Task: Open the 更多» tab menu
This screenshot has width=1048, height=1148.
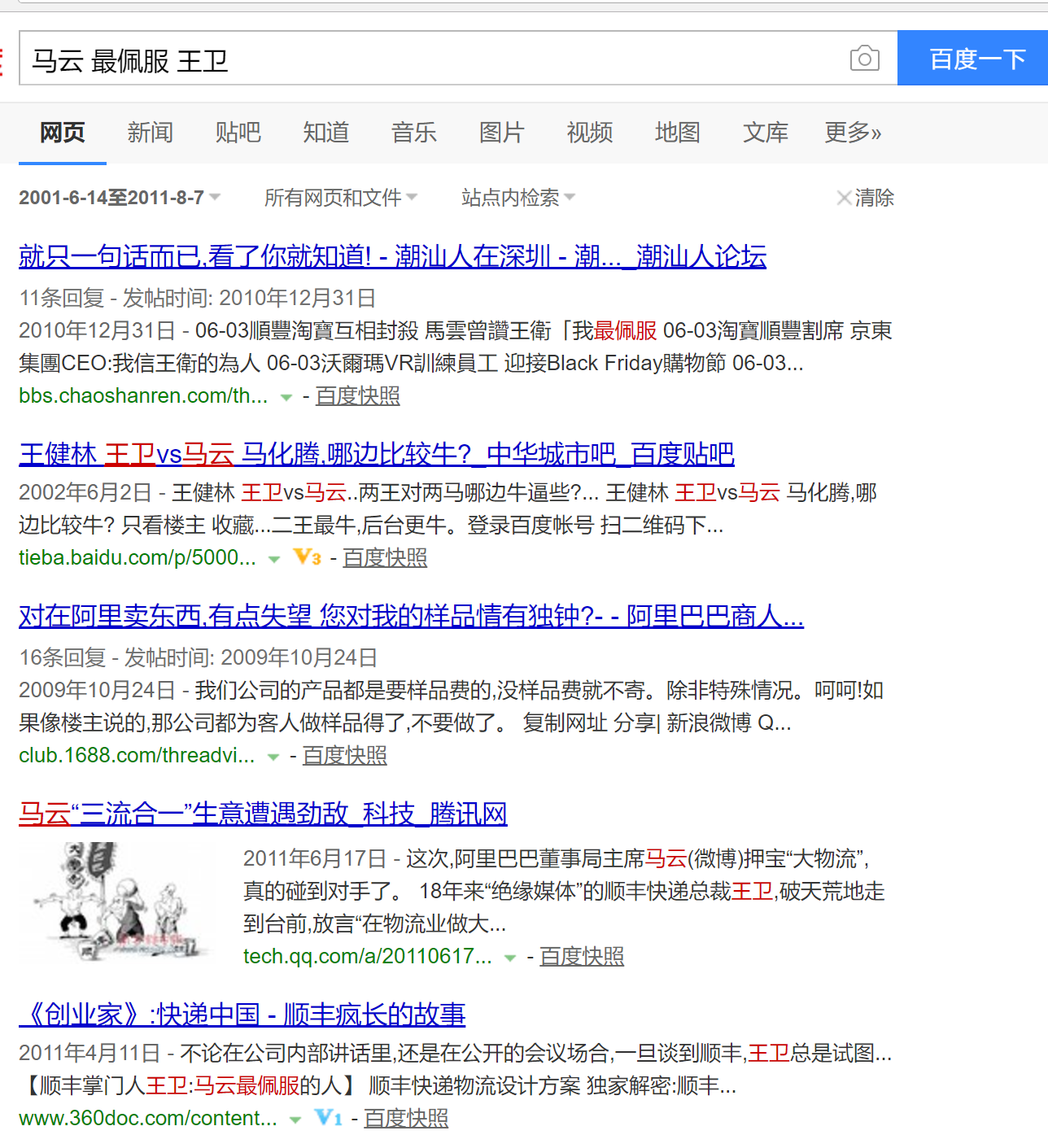Action: pos(852,132)
